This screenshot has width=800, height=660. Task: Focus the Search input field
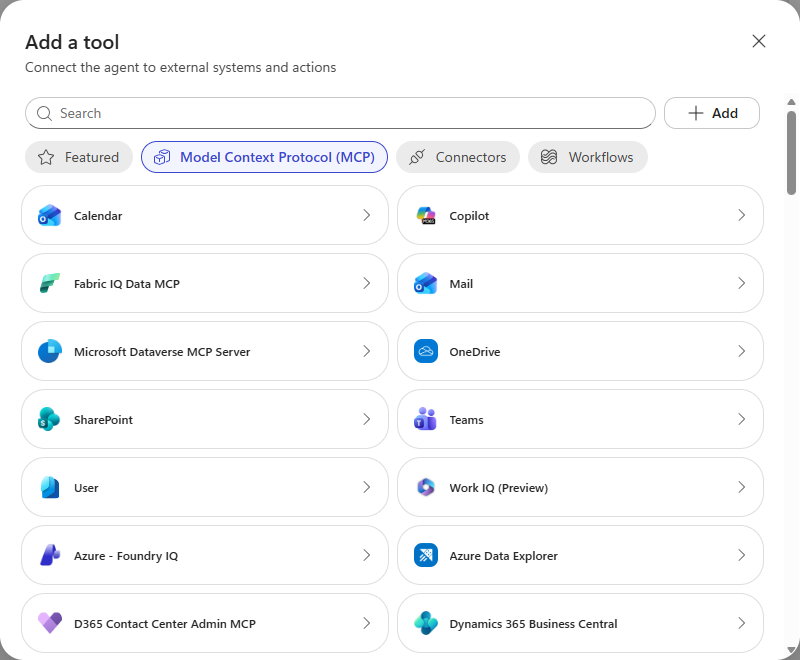click(x=340, y=113)
